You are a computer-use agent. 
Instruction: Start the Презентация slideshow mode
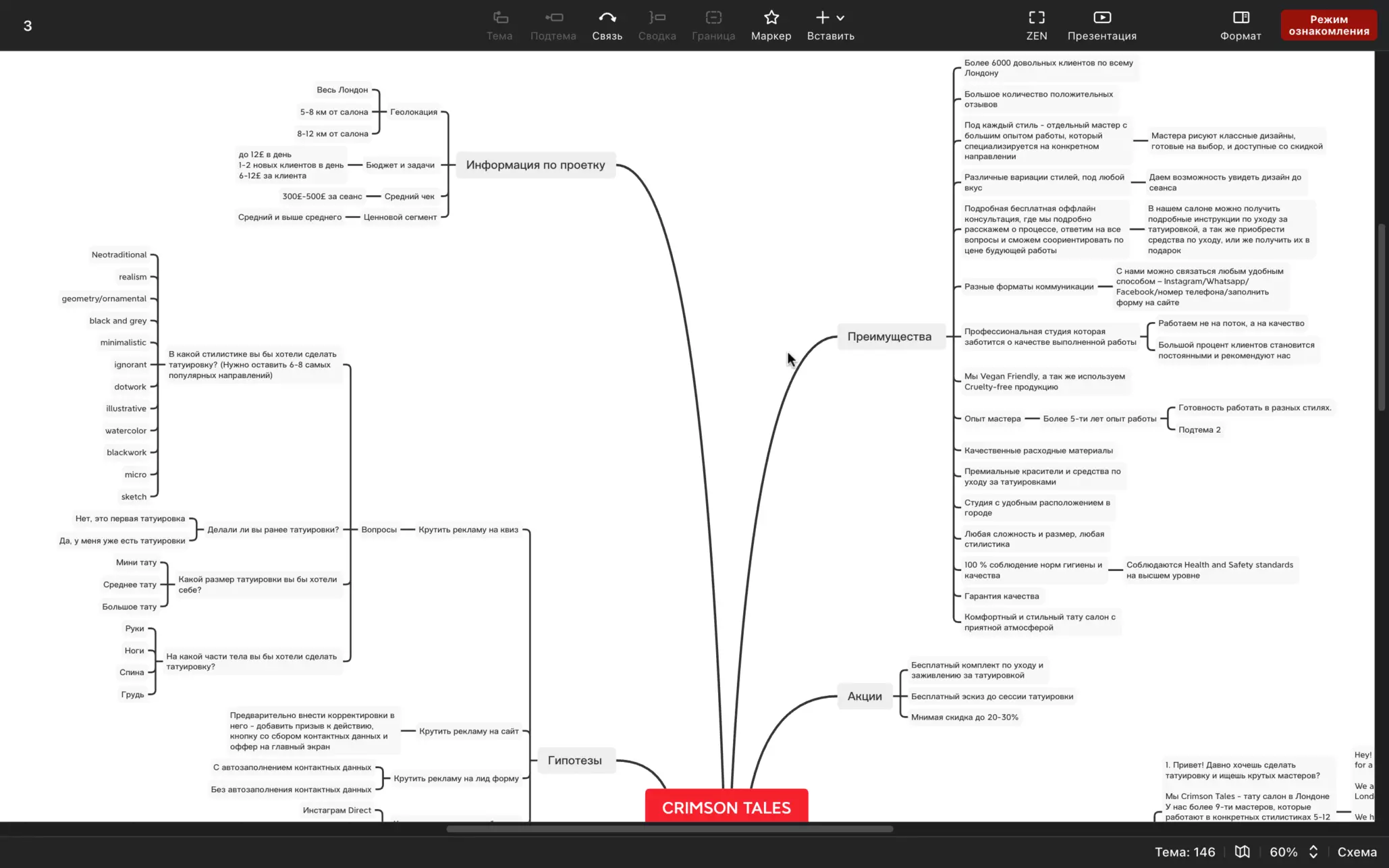[x=1101, y=18]
